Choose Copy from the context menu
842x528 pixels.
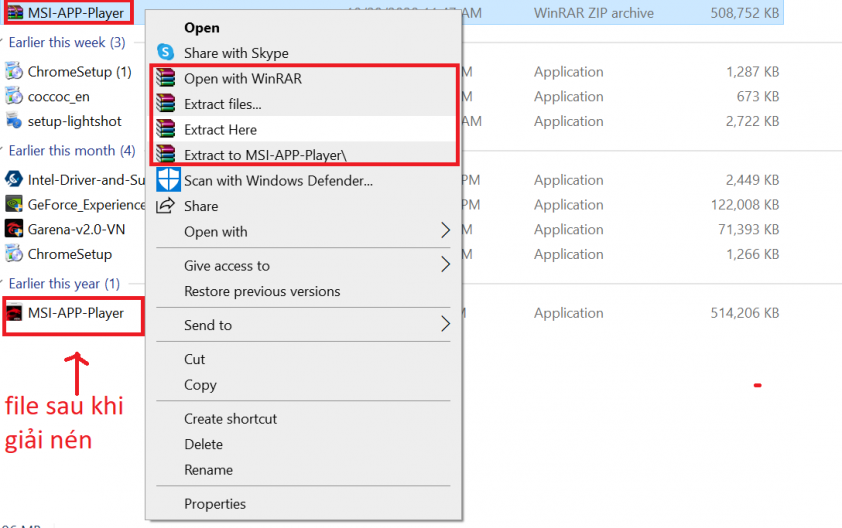tap(200, 385)
